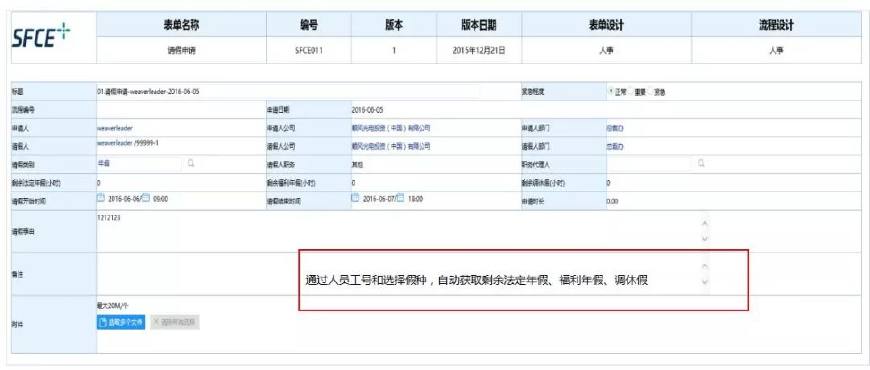
Task: Click the 最大20M/个 attachment size note
Action: 113,306
